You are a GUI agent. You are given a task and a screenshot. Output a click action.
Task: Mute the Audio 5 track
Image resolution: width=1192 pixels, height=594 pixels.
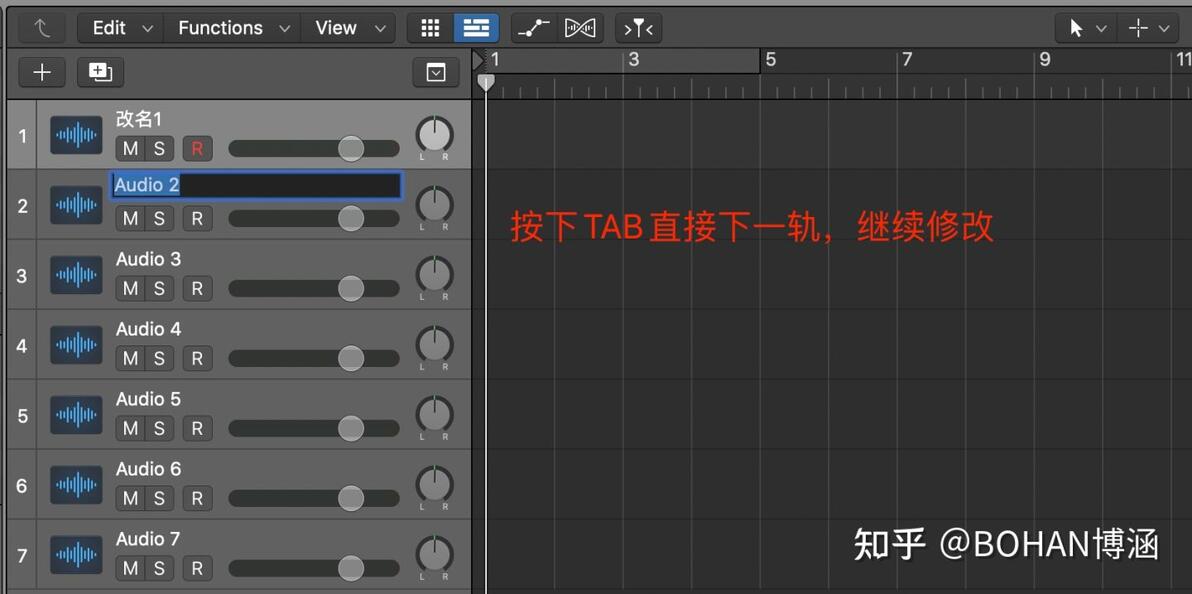click(x=131, y=428)
